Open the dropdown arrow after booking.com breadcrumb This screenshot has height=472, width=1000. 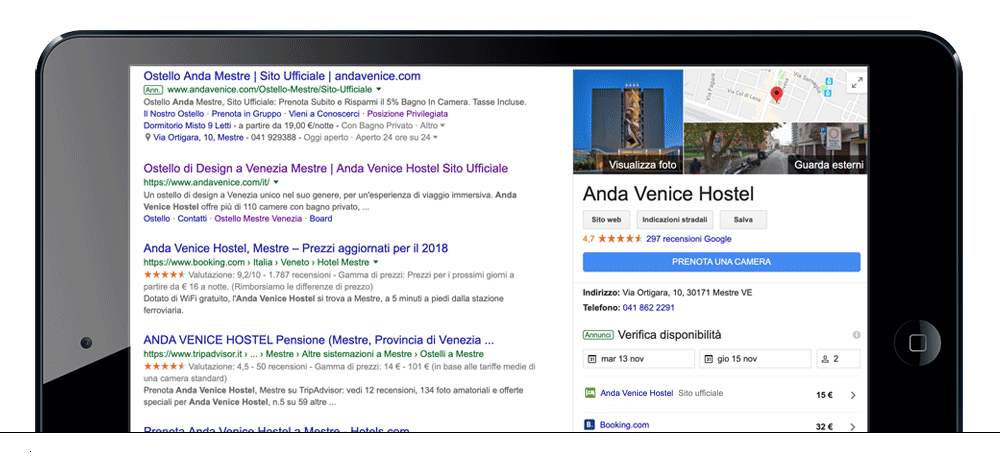tap(376, 262)
